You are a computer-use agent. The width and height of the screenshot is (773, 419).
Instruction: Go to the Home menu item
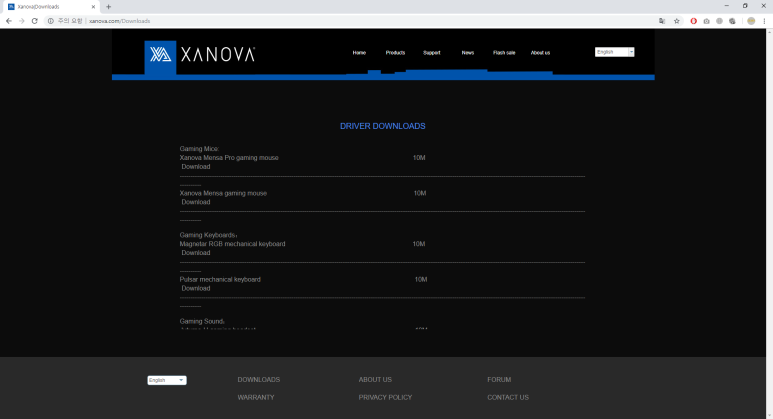359,52
